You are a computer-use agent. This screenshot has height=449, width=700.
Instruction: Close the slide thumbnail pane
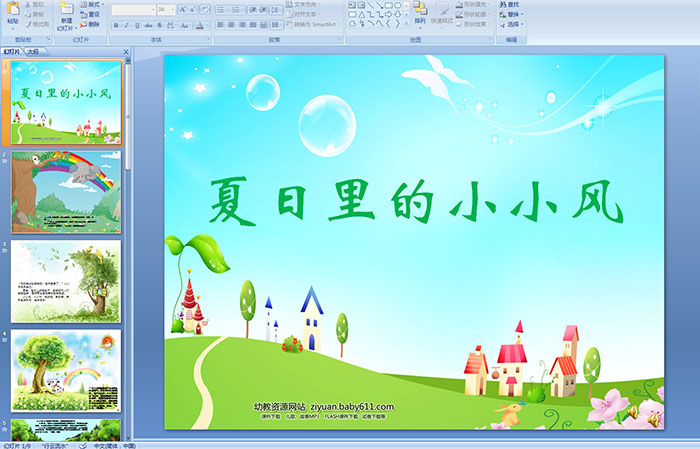point(126,52)
